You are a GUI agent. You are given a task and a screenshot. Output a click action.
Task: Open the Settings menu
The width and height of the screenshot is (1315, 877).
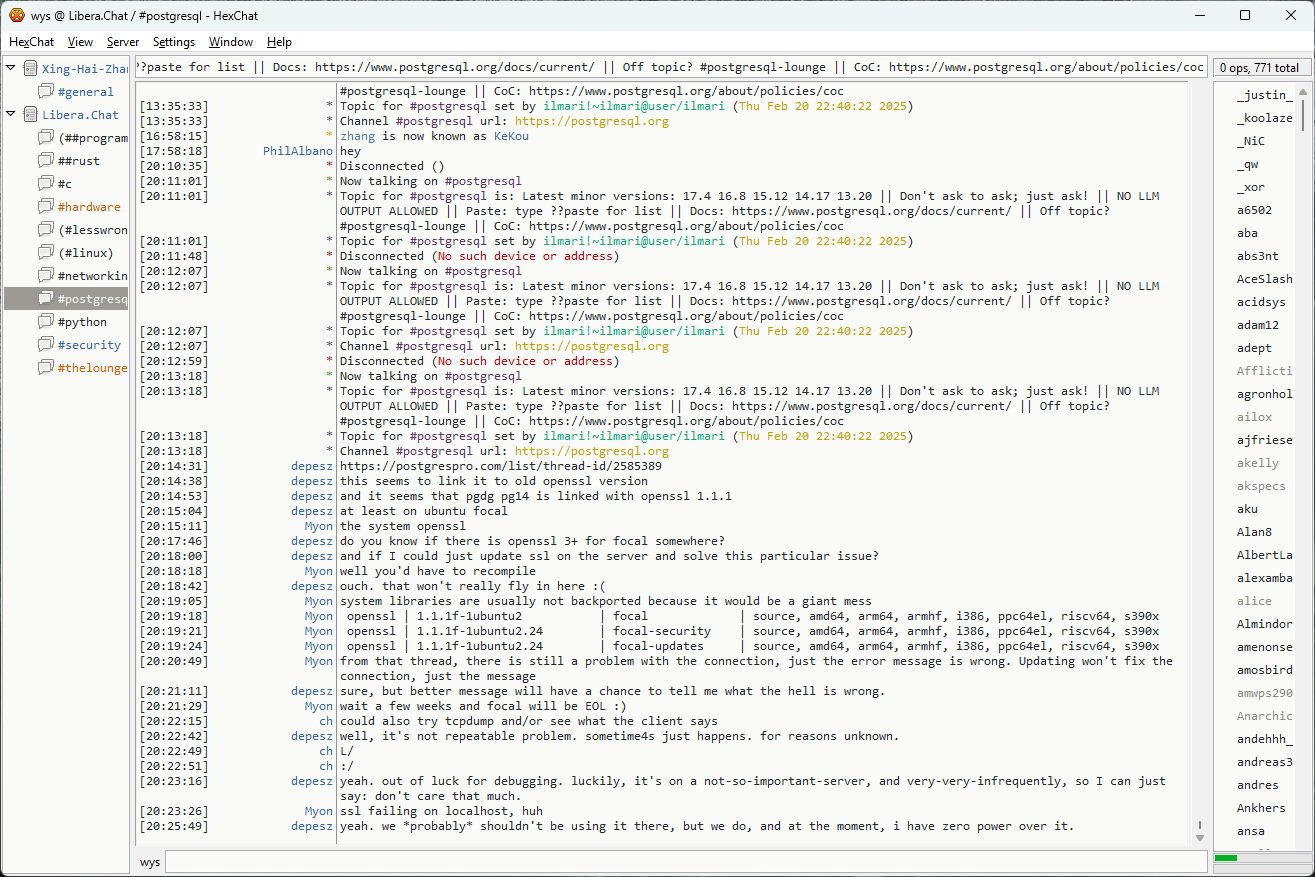pos(174,42)
